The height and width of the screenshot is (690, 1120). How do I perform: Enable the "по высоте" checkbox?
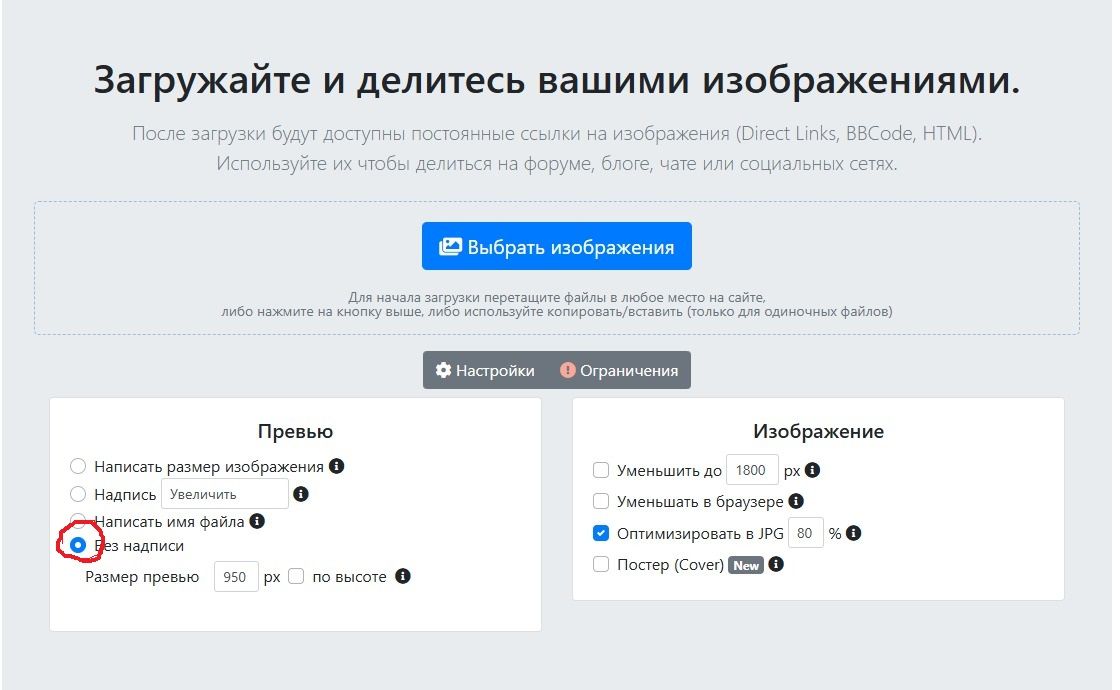(x=296, y=577)
